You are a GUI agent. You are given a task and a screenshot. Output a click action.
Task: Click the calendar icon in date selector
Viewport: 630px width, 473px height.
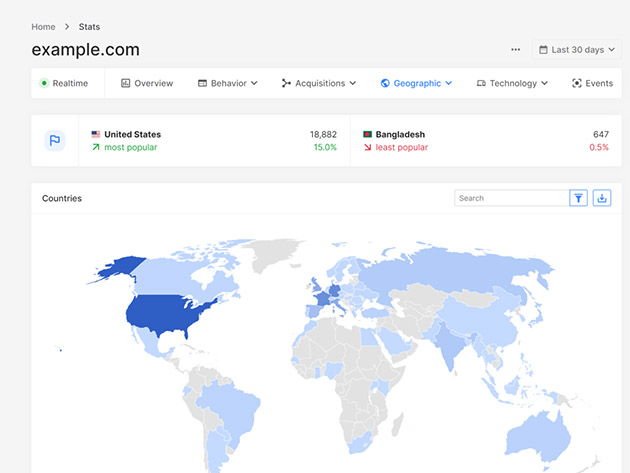(x=543, y=50)
